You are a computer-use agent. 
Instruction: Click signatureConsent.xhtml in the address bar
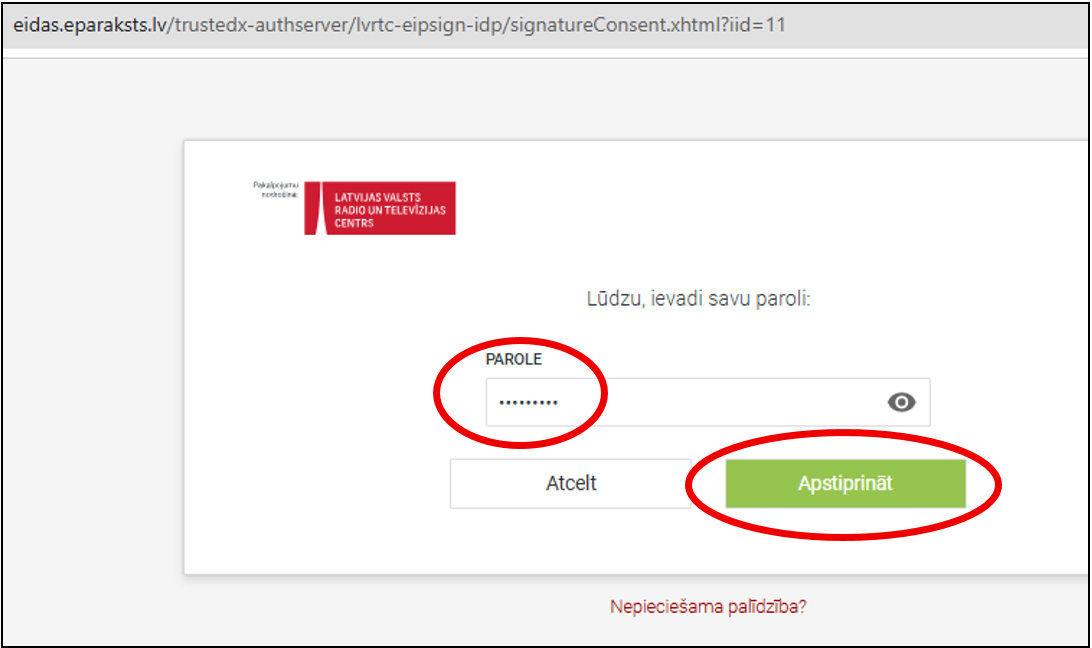point(608,25)
